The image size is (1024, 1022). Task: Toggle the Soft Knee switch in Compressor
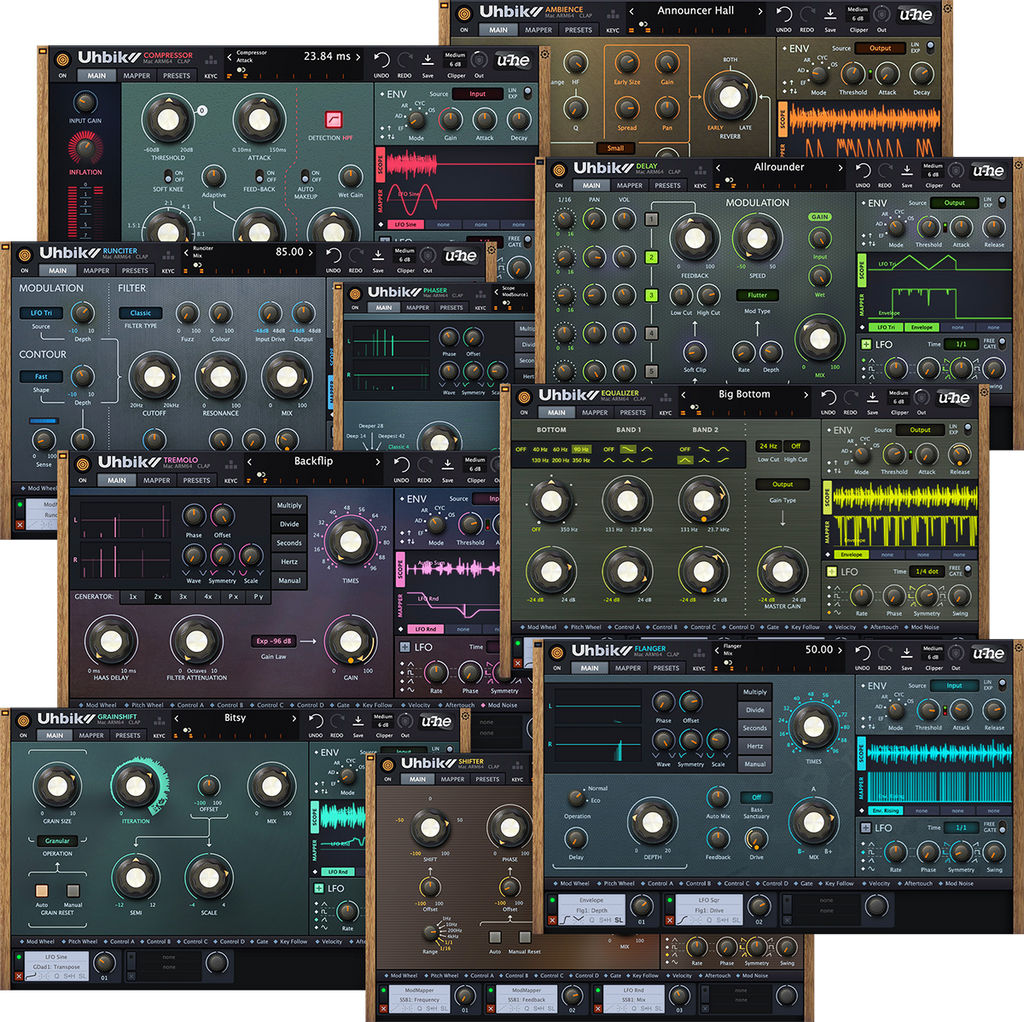(167, 175)
